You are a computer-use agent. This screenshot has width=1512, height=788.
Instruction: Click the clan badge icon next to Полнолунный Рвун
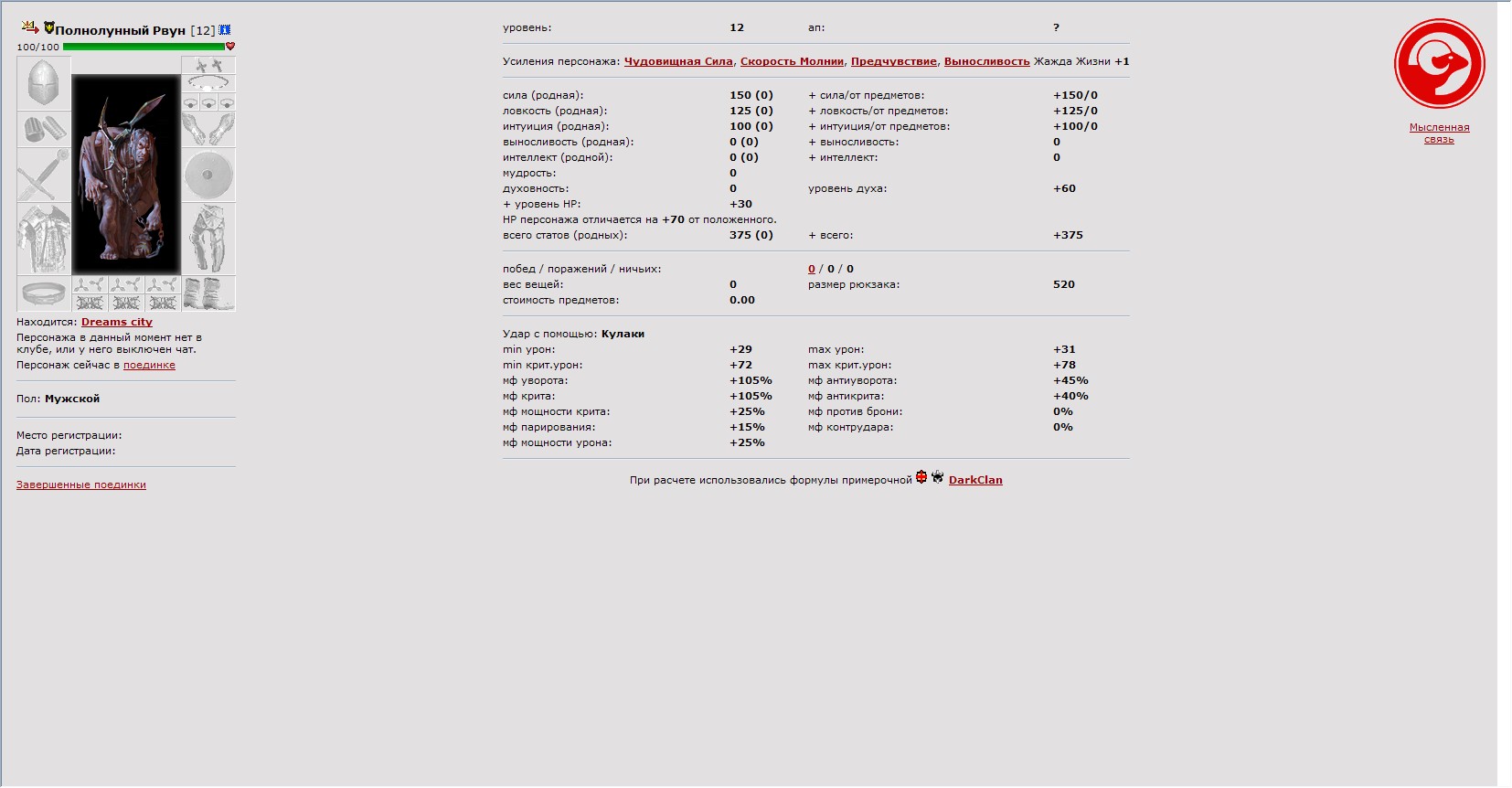click(48, 28)
